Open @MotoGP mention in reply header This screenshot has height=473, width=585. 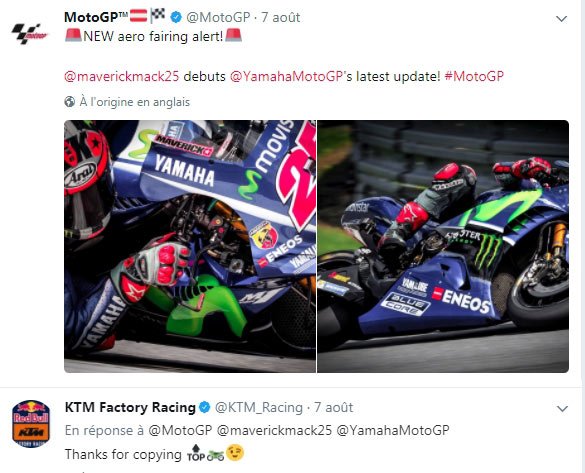click(180, 430)
